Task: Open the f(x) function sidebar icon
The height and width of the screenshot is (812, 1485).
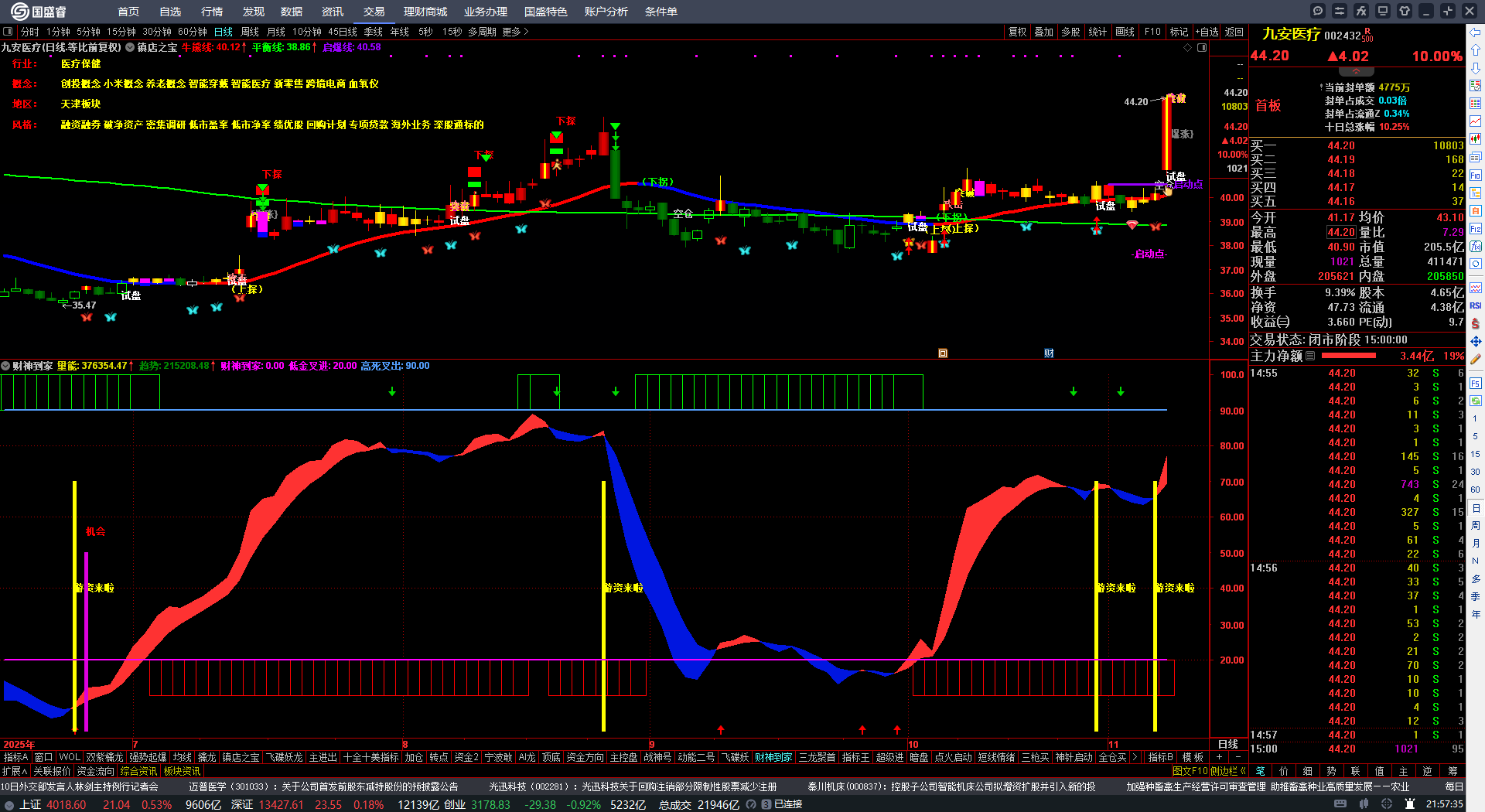Action: pyautogui.click(x=1476, y=247)
